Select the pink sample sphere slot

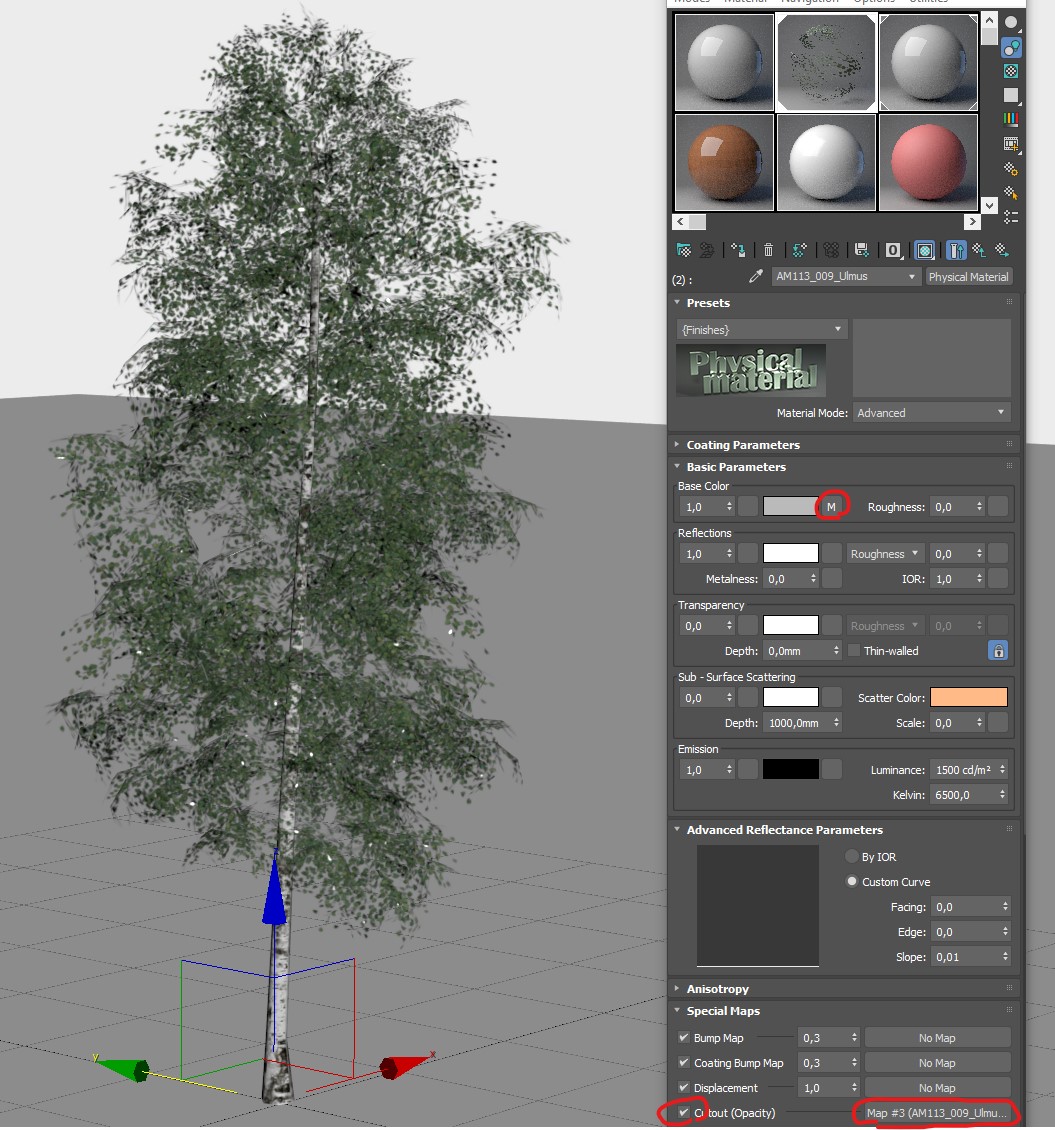[x=928, y=163]
